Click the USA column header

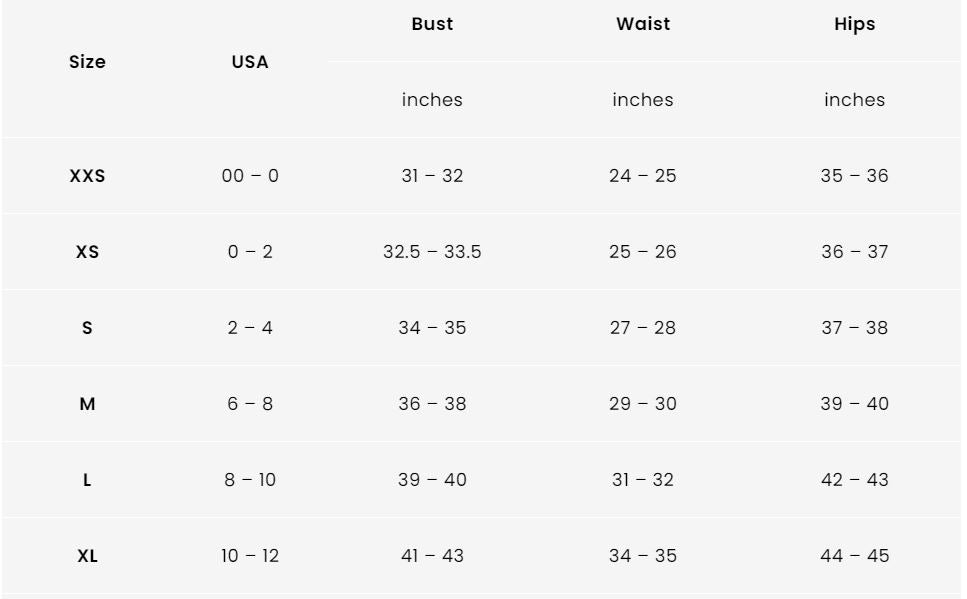click(x=250, y=62)
